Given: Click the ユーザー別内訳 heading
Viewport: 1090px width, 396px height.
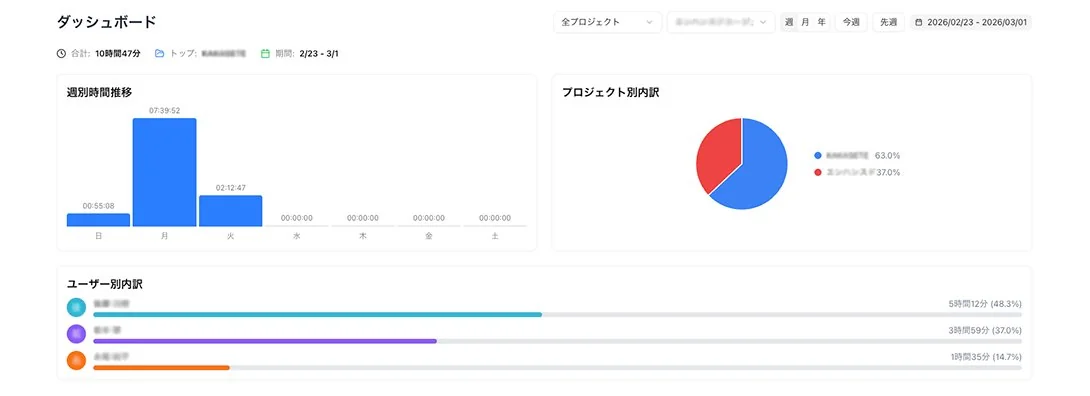Looking at the screenshot, I should (105, 283).
